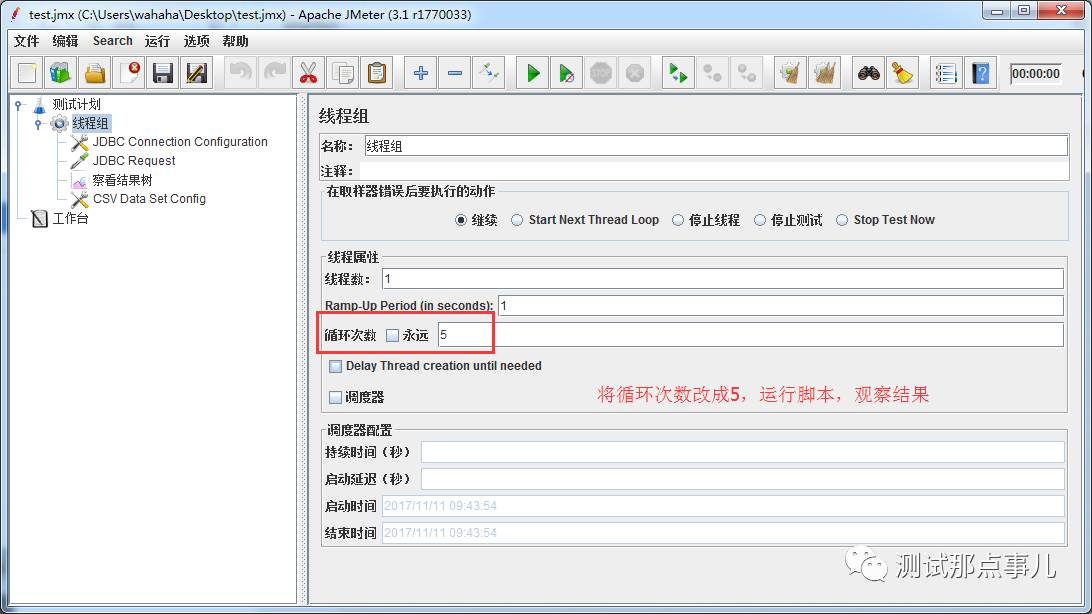
Task: Collapse all nodes with minus icon
Action: (455, 73)
